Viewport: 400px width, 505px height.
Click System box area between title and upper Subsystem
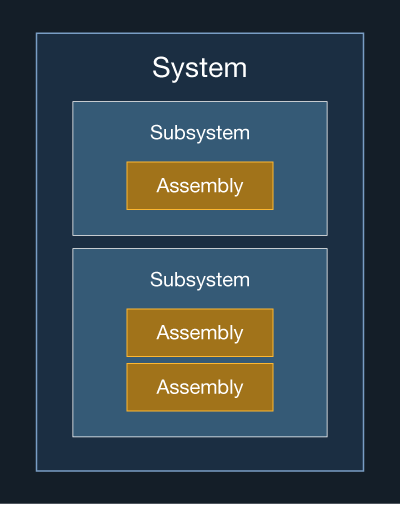[200, 91]
